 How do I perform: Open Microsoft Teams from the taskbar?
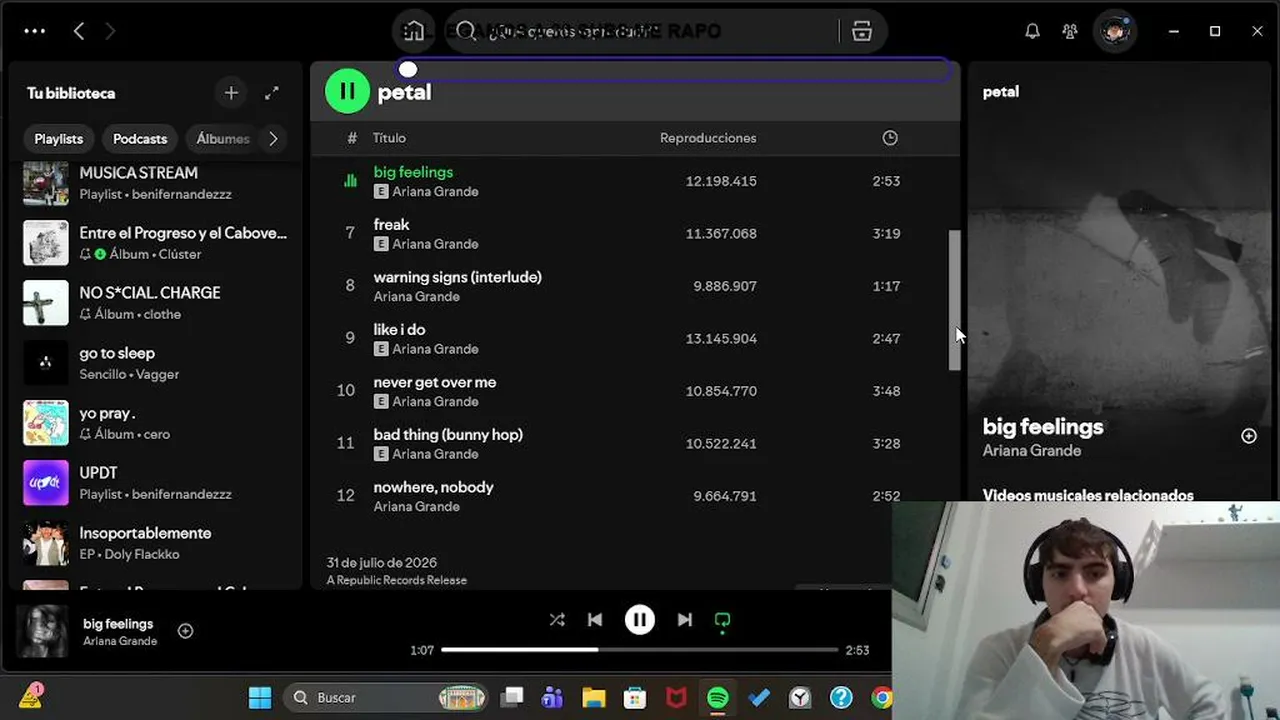point(552,697)
